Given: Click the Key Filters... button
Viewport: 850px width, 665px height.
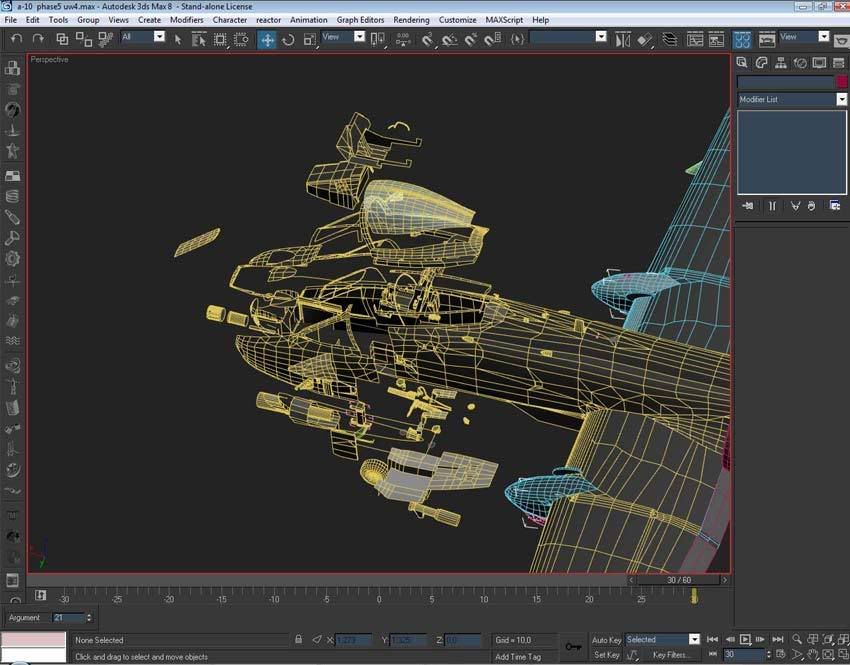Looking at the screenshot, I should coord(670,655).
